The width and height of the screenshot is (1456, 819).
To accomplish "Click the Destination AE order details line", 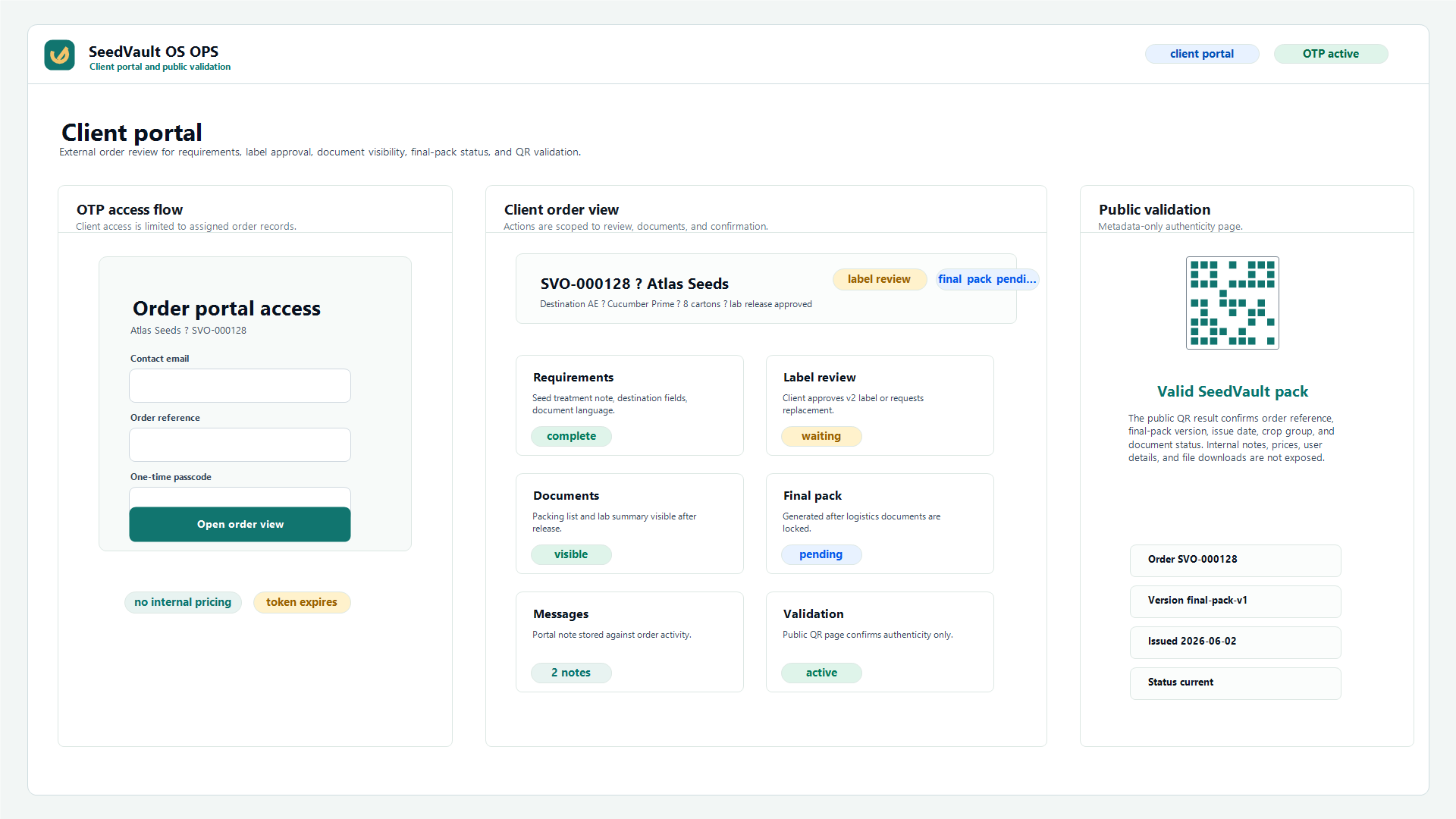I will click(x=676, y=304).
